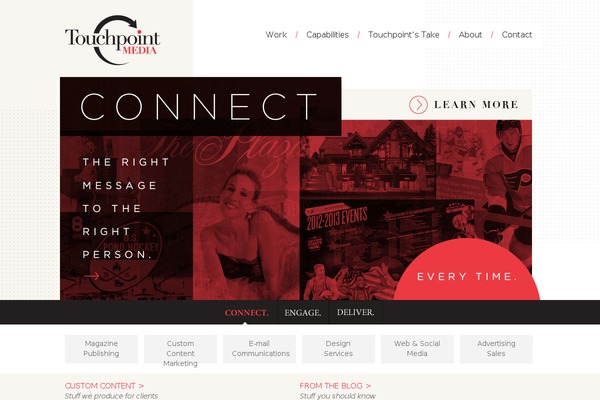Select the Connect slide tab

pos(246,313)
